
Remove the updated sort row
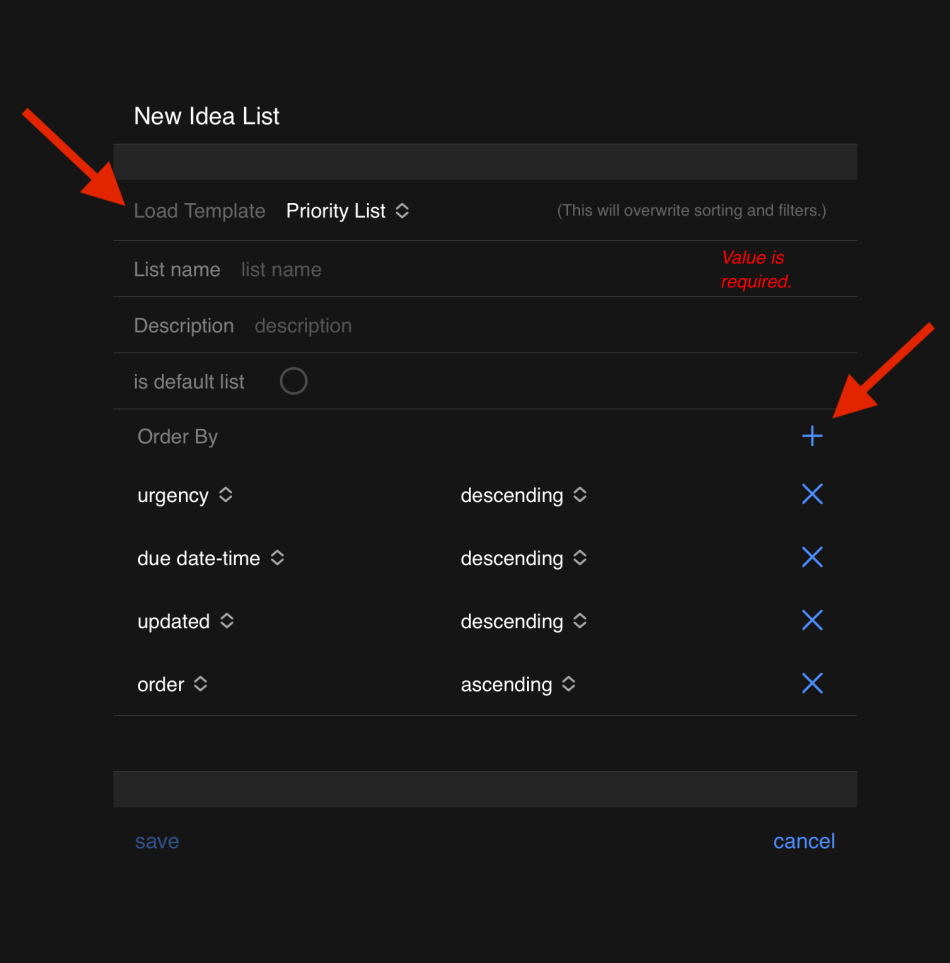[x=812, y=620]
